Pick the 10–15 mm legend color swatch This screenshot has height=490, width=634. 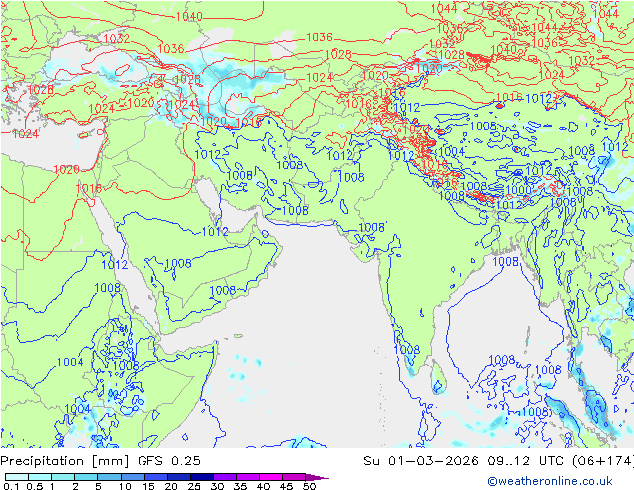pos(133,477)
